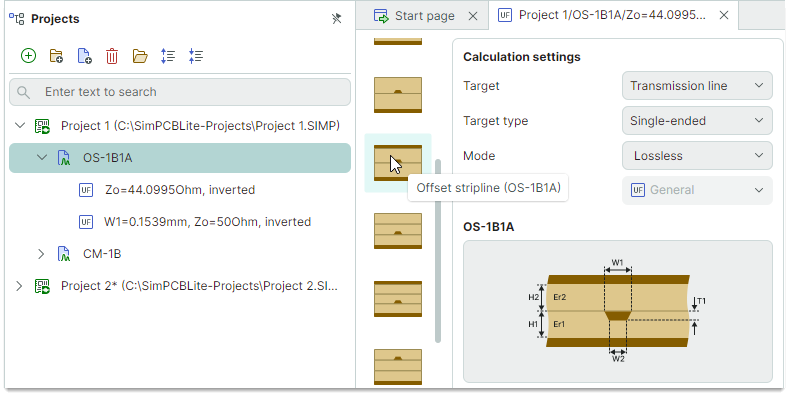Click the UF icon beside Zo=44.0995Ohm
Screen dimensions: 790x397
click(x=86, y=190)
